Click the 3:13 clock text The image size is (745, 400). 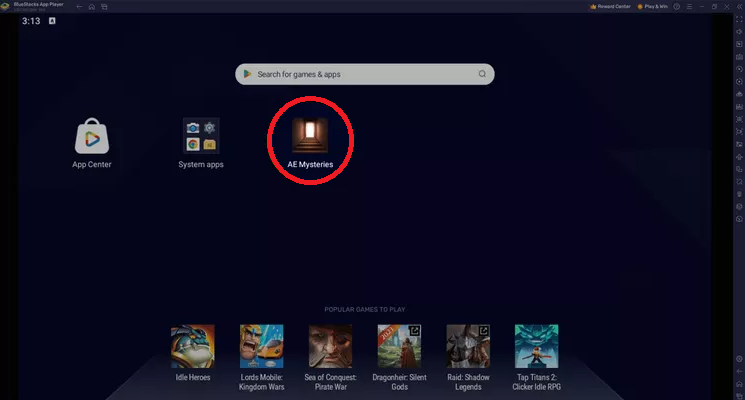(x=31, y=21)
